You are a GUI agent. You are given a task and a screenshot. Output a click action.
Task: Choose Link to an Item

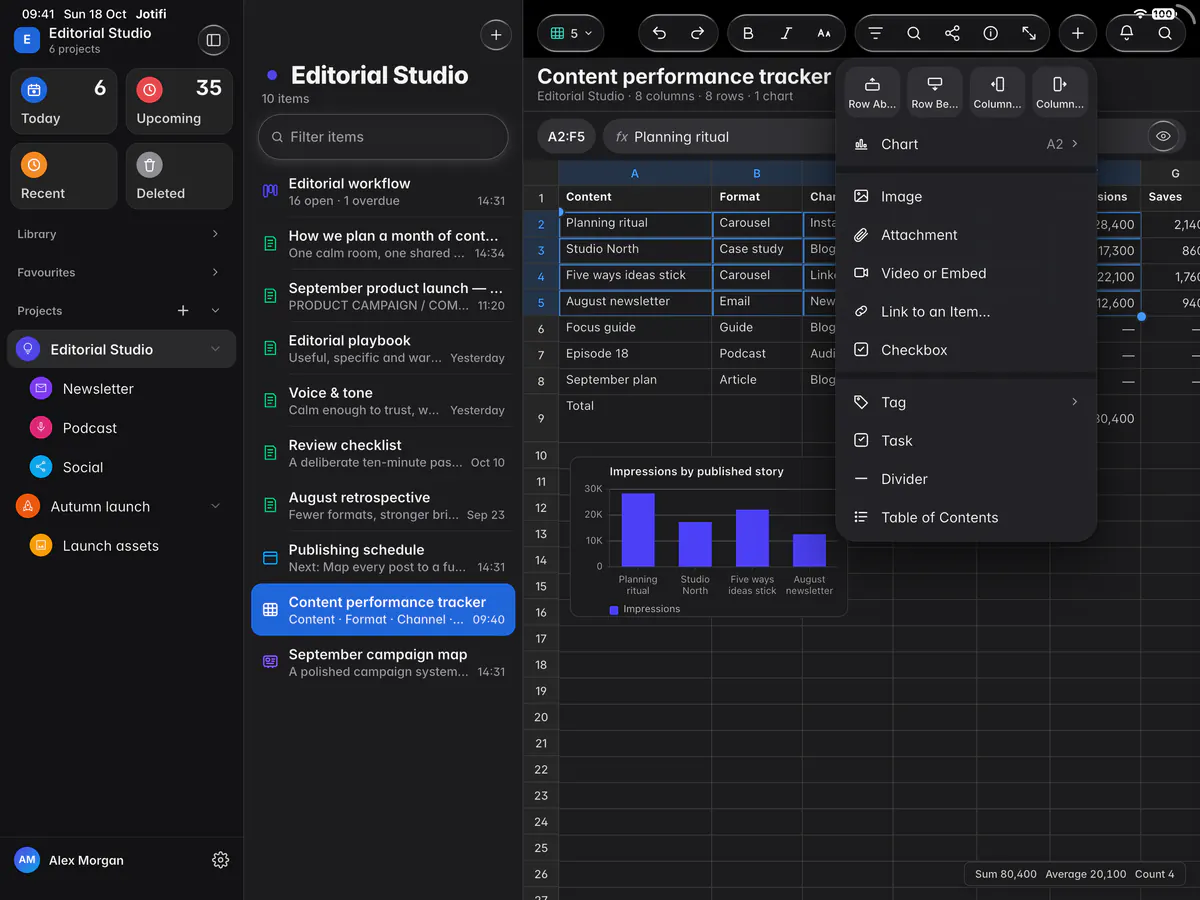[966, 312]
